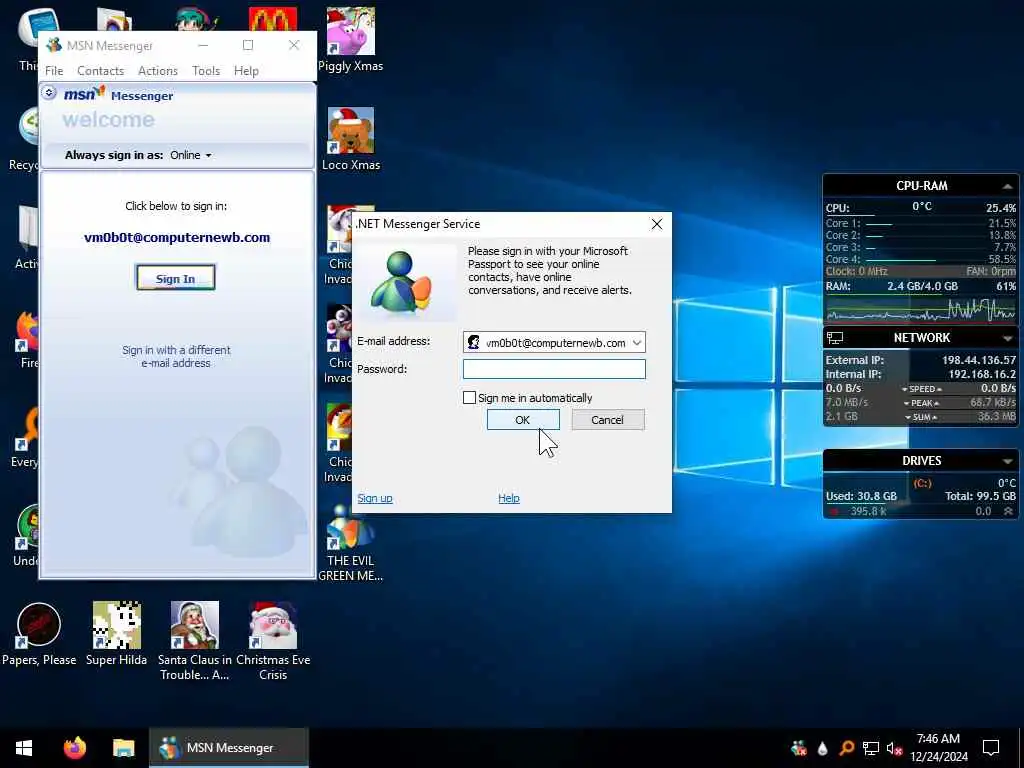Click the RAM usage graph in CPU-RAM widget
Screen dimensions: 1024x768
pos(920,310)
